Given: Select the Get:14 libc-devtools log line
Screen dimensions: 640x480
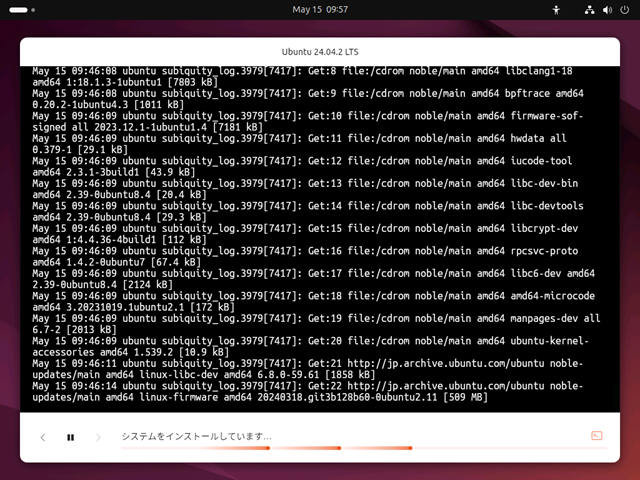Looking at the screenshot, I should 308,211.
